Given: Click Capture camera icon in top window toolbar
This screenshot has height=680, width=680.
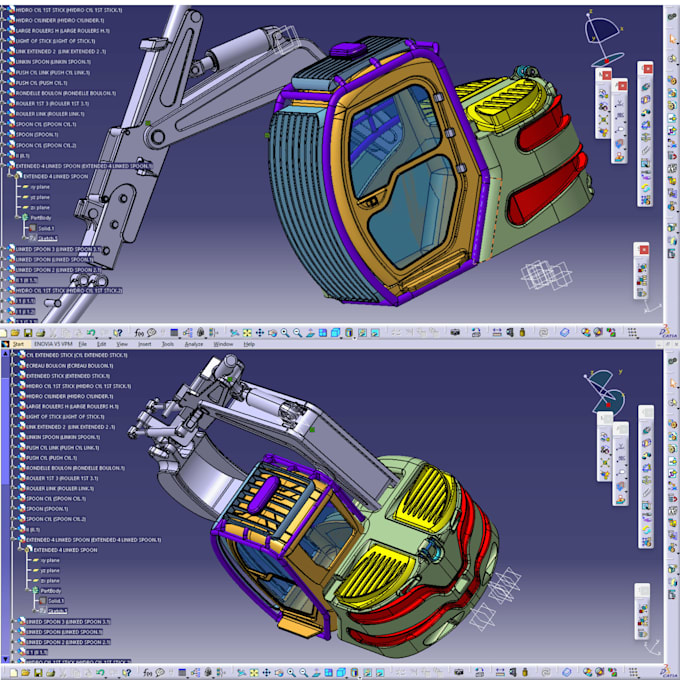Looking at the screenshot, I should (455, 332).
